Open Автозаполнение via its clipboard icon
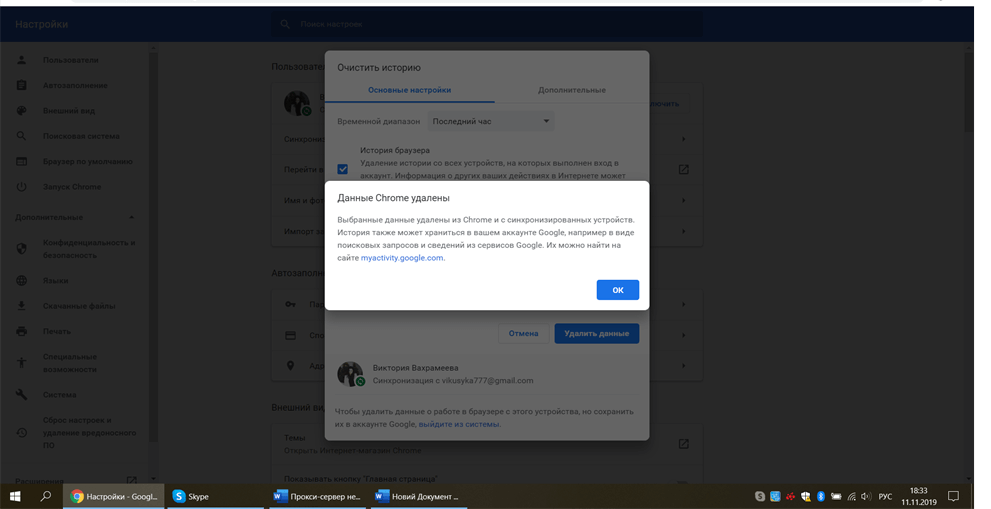 [x=21, y=85]
